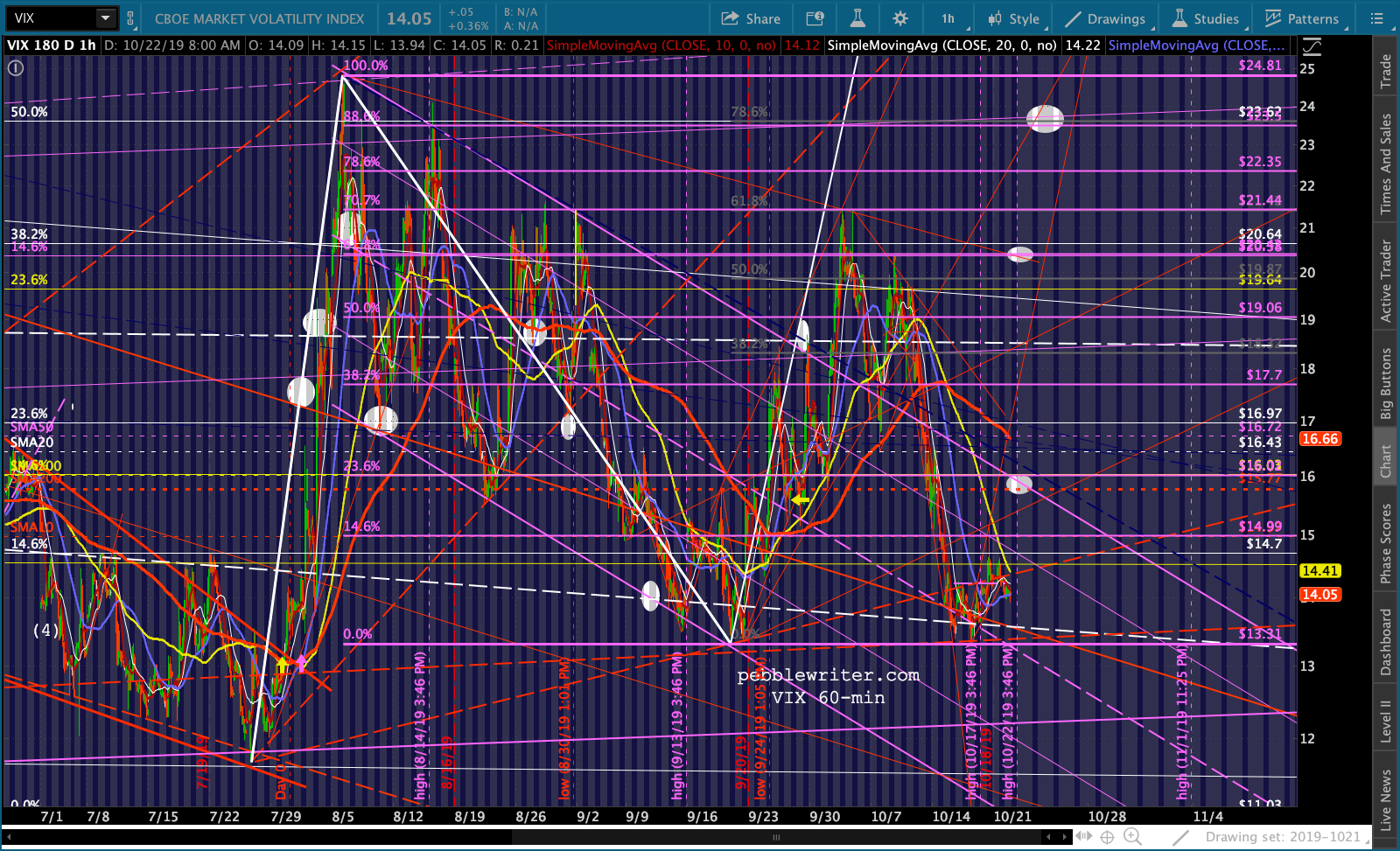The height and width of the screenshot is (851, 1400).
Task: Click the horizontal chart scrollbar
Action: click(x=775, y=837)
